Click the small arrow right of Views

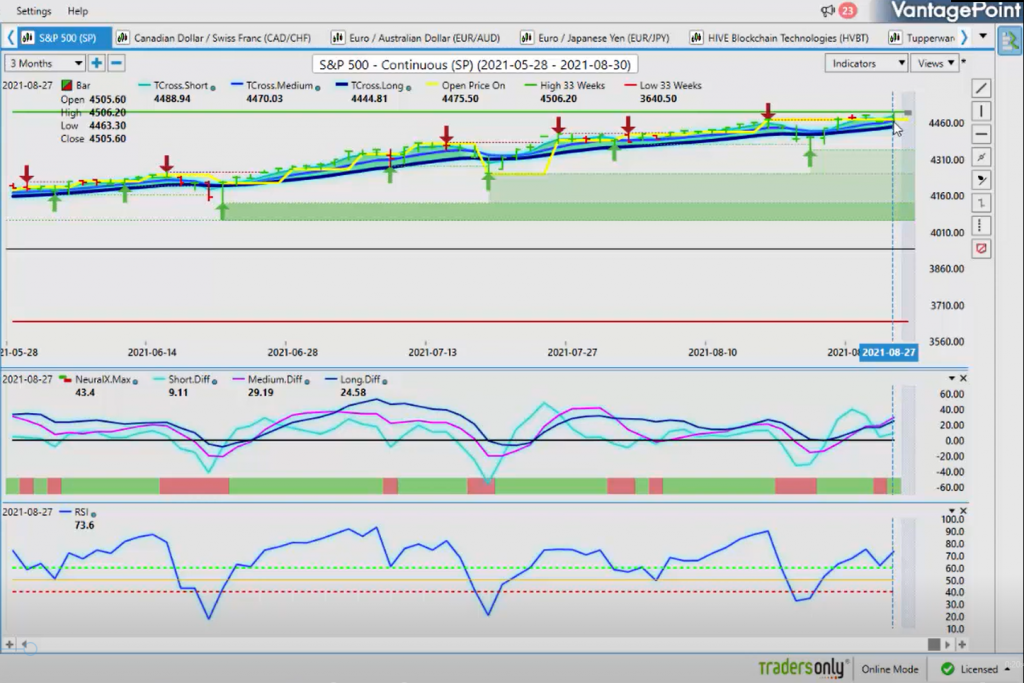click(964, 61)
